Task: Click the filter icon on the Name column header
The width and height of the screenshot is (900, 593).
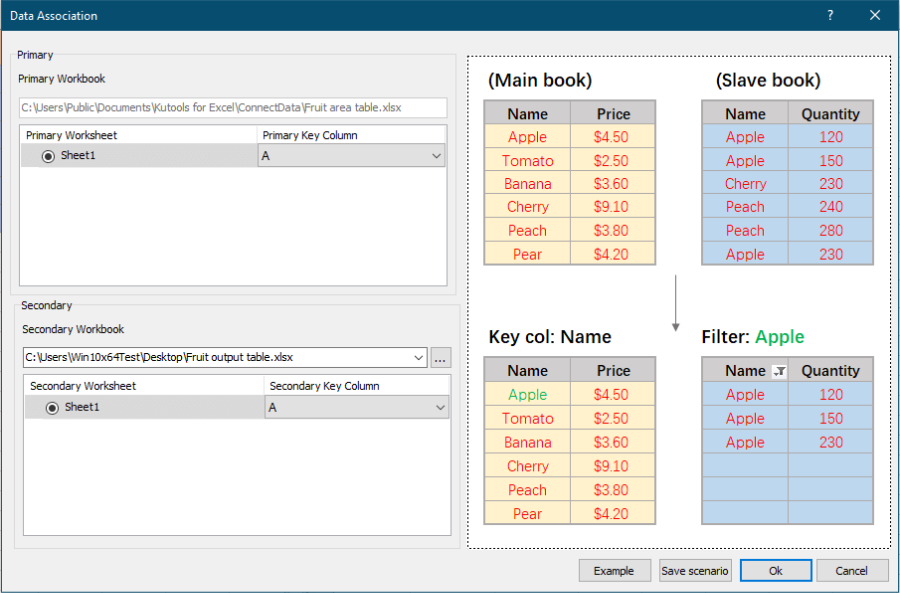Action: click(x=780, y=370)
